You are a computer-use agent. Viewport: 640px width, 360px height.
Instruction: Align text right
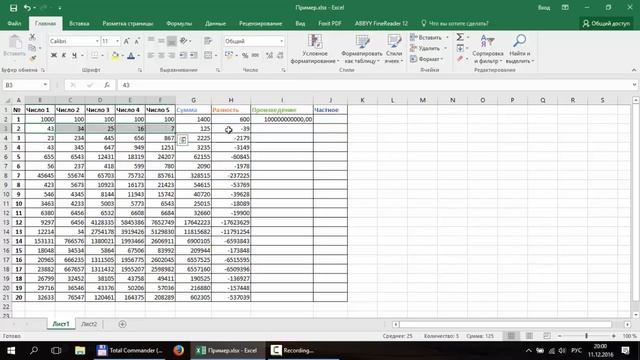click(x=171, y=55)
